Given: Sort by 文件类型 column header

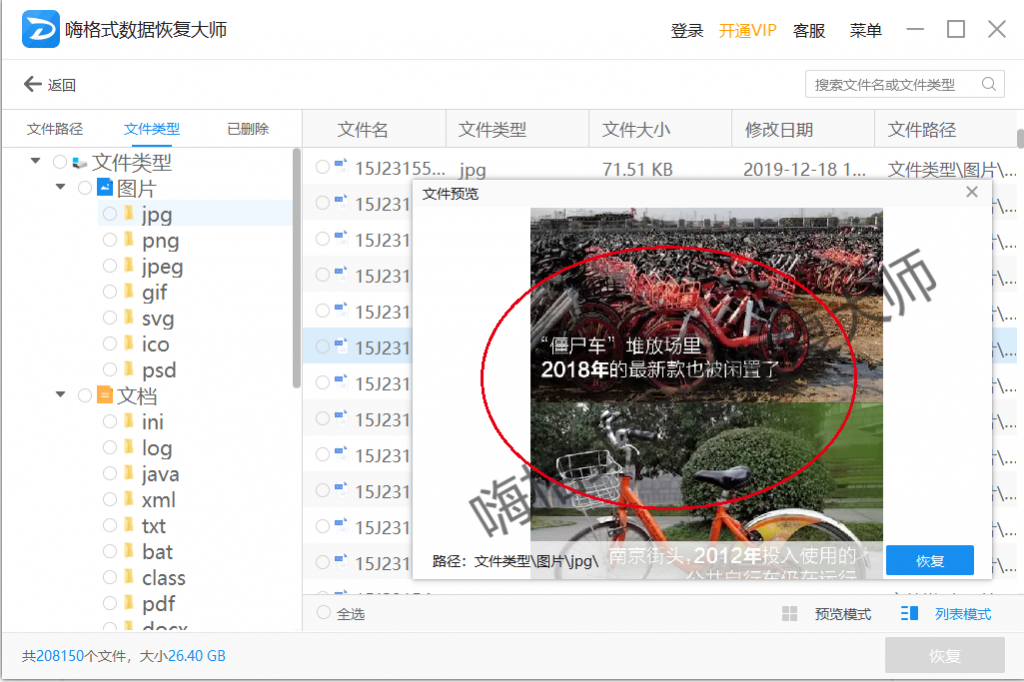Looking at the screenshot, I should (492, 129).
